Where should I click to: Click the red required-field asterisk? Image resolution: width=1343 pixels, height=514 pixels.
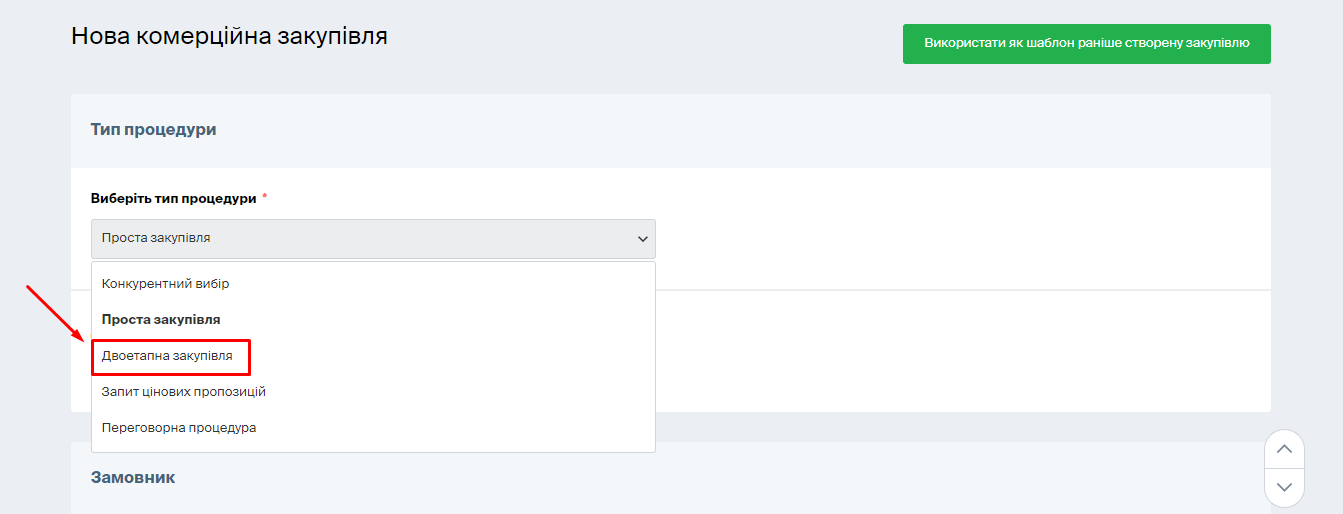(x=265, y=198)
